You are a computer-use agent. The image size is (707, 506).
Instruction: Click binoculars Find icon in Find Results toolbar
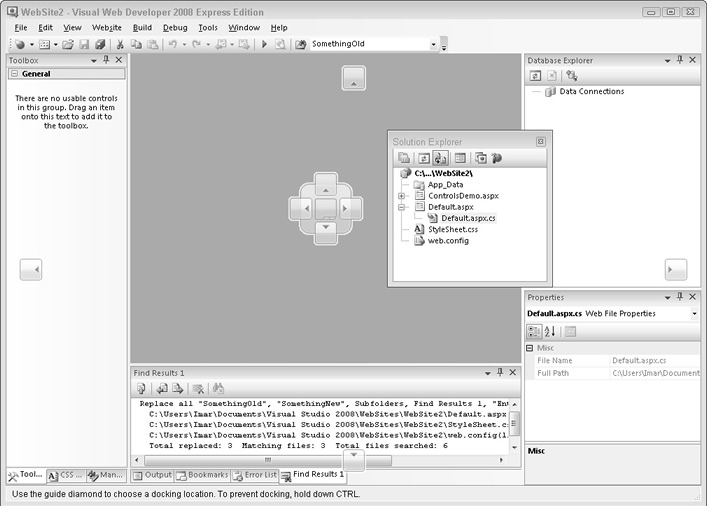coord(218,388)
